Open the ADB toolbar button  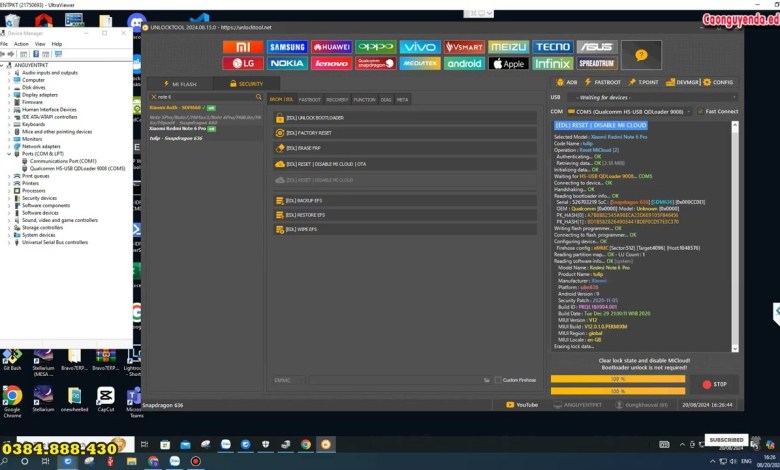coord(567,82)
